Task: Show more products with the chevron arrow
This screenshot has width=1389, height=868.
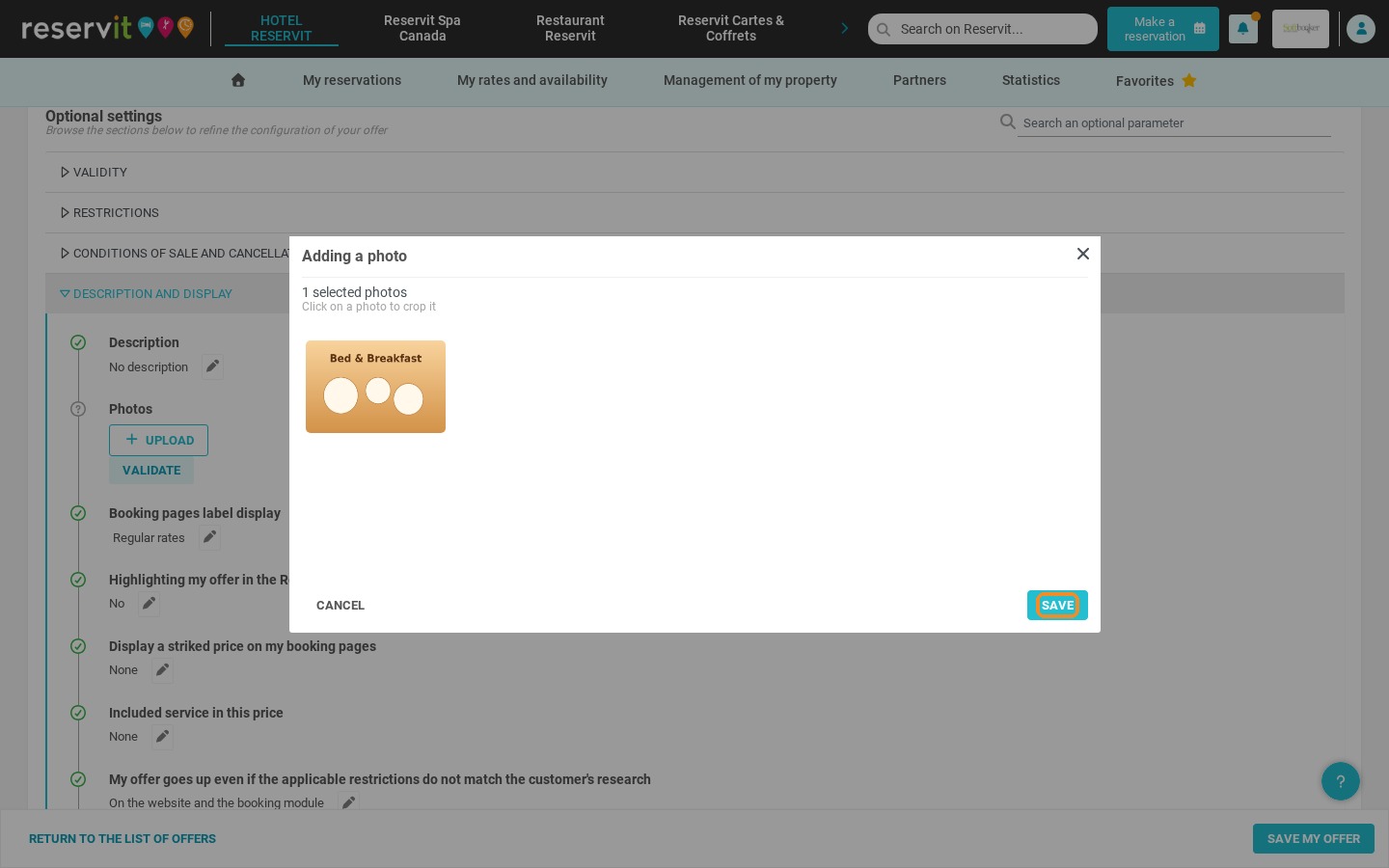Action: coord(845,28)
